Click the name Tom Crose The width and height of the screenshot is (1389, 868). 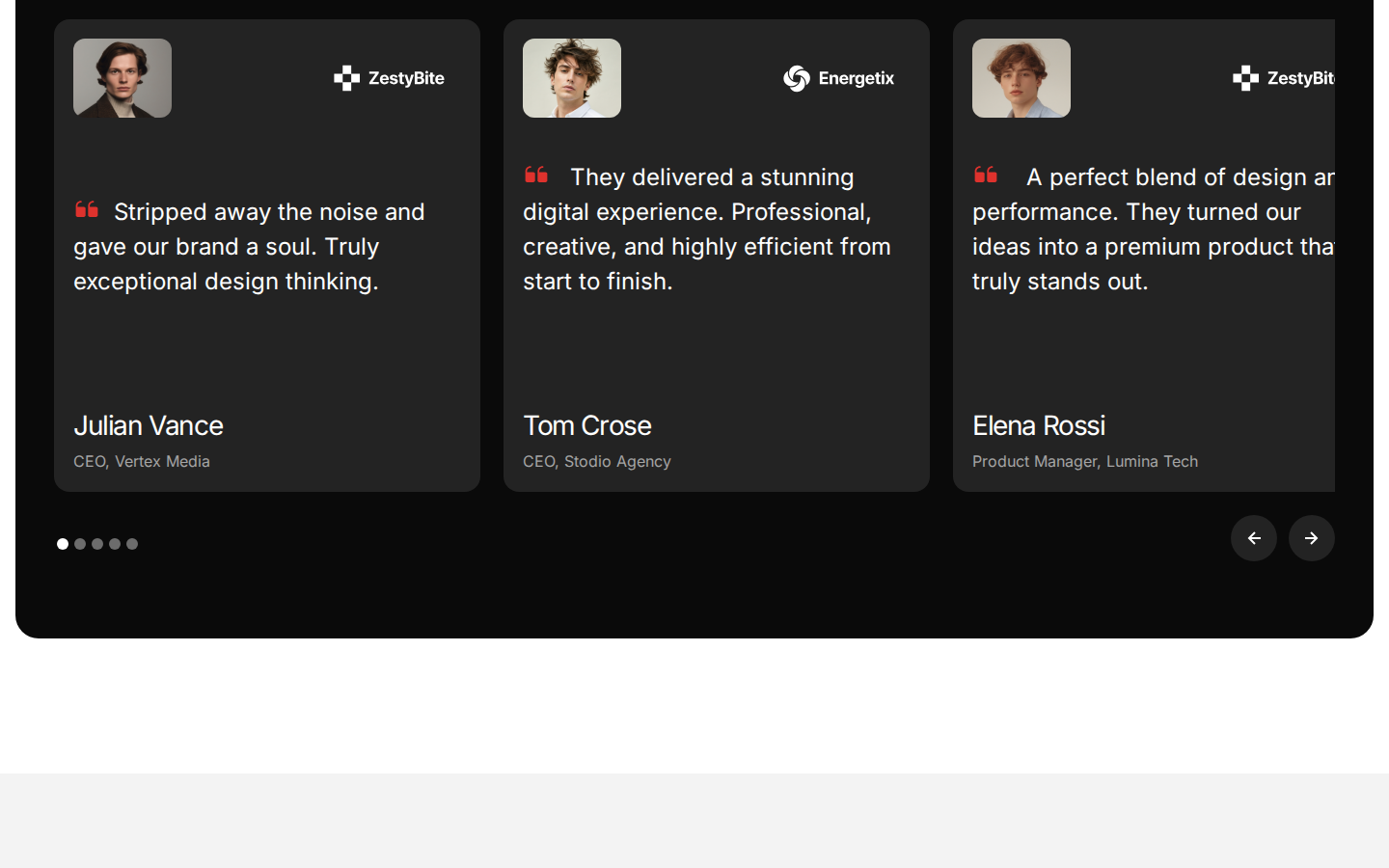(587, 425)
